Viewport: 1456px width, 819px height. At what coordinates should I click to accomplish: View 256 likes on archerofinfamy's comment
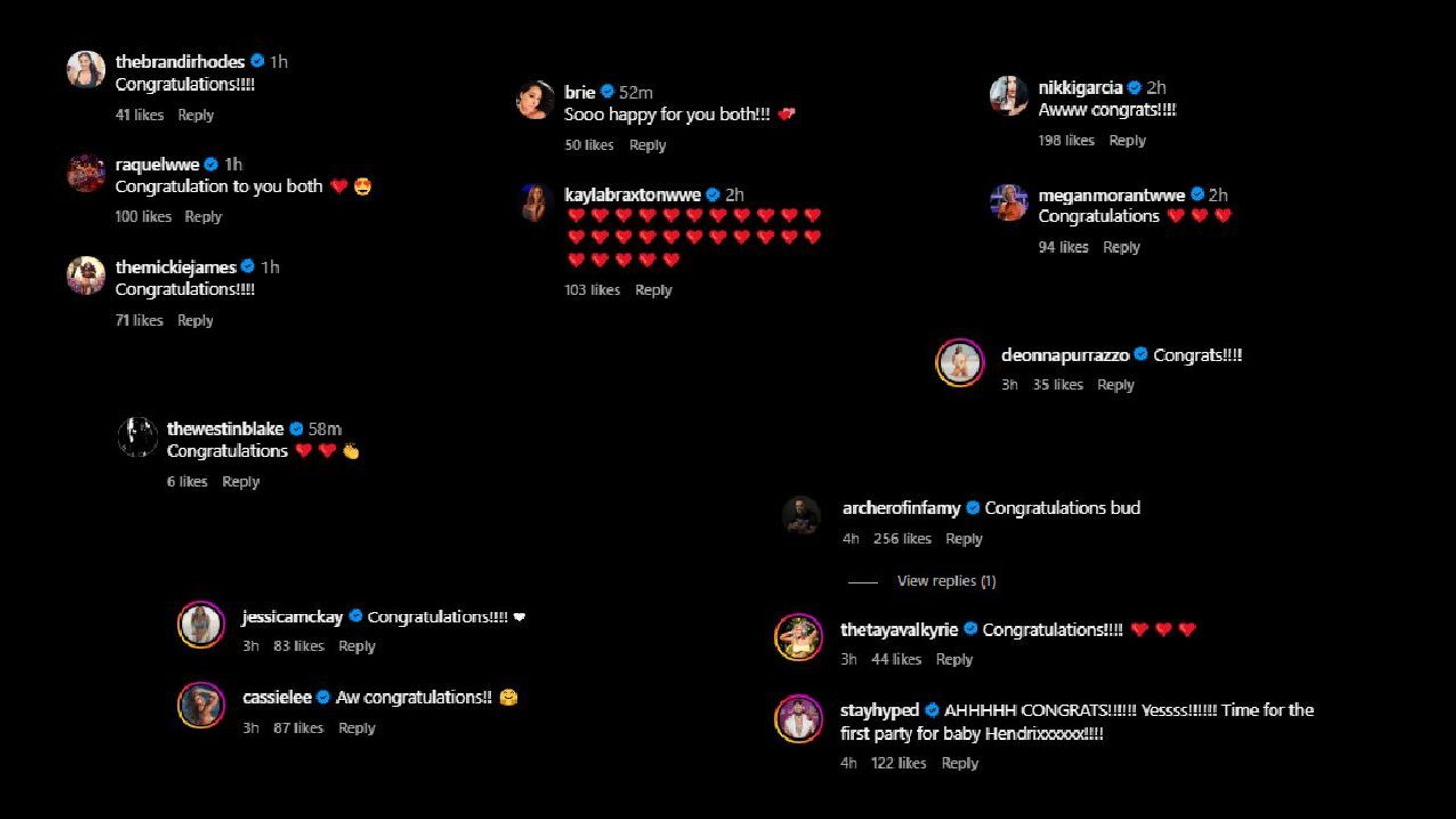coord(903,538)
